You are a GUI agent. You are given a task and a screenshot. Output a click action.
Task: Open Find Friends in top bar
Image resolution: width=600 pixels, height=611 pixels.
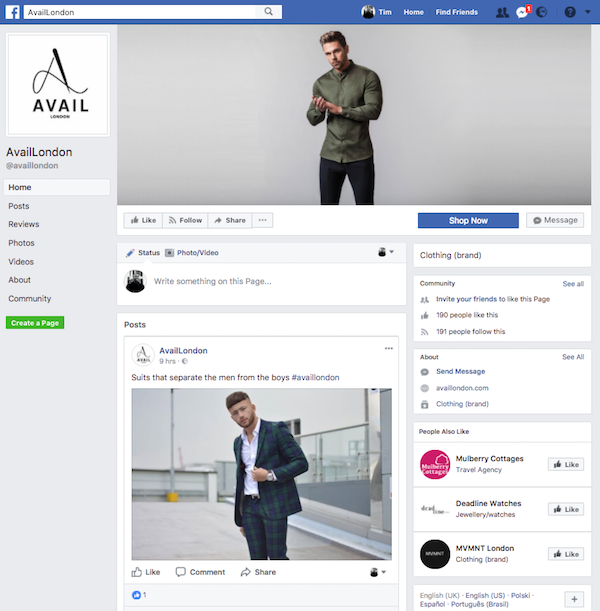[457, 12]
